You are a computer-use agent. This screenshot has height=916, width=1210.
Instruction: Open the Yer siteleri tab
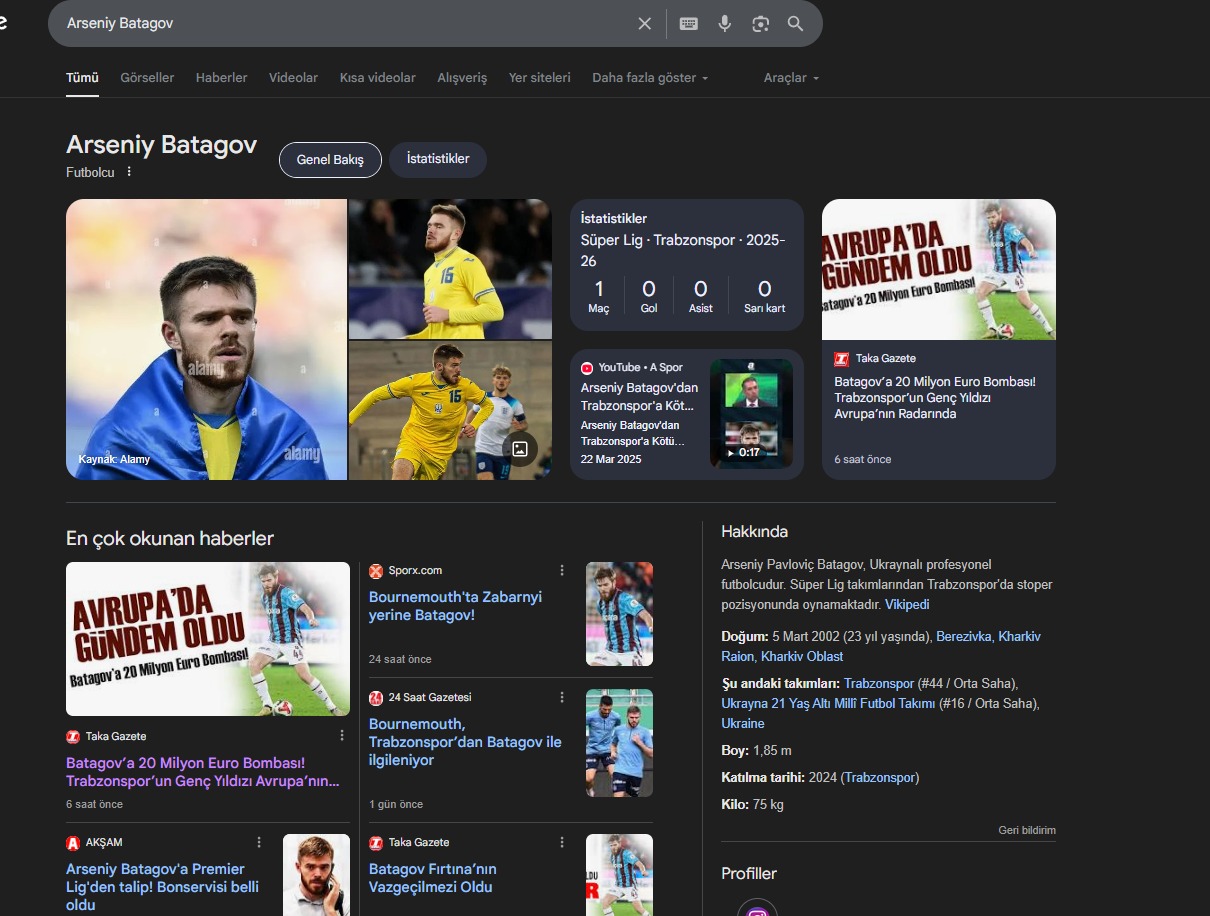tap(539, 77)
